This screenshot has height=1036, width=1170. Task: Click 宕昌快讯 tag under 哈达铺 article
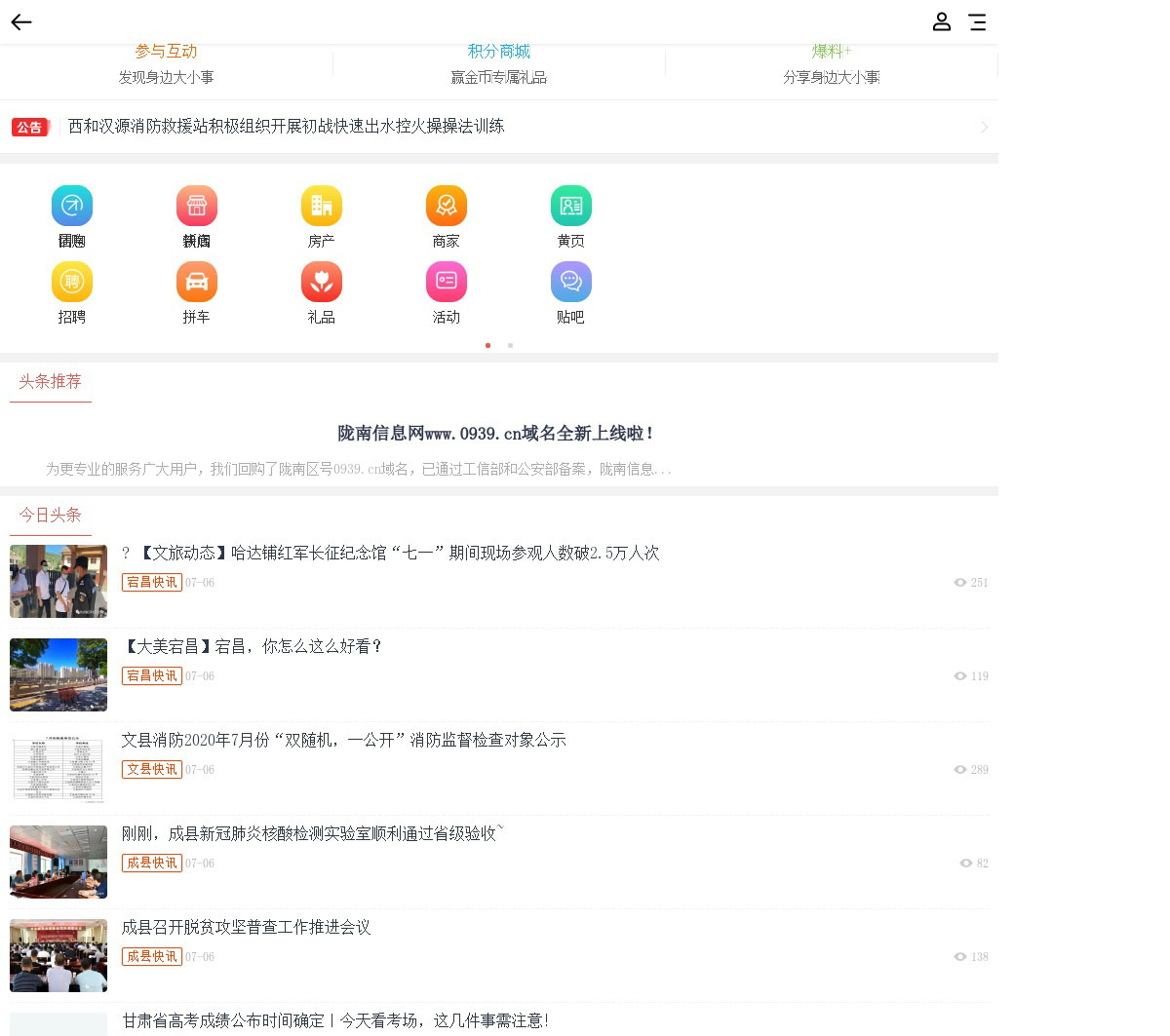152,583
